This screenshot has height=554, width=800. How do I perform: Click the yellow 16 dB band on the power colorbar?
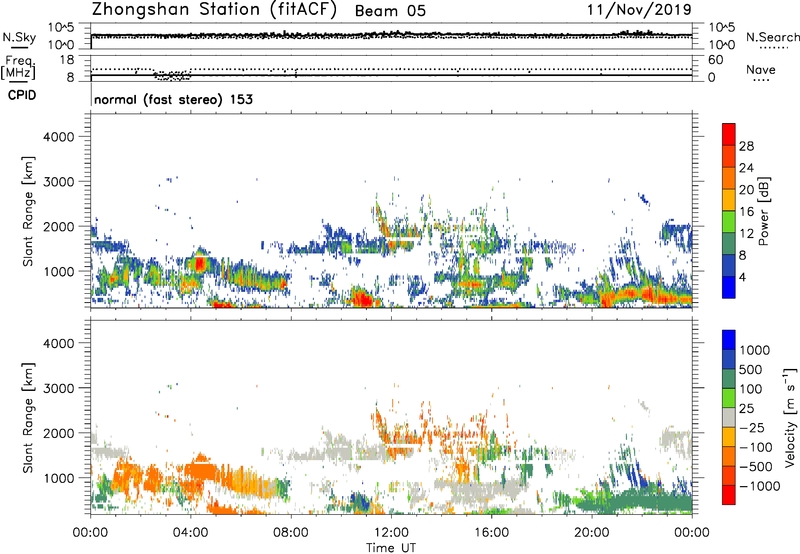click(729, 199)
